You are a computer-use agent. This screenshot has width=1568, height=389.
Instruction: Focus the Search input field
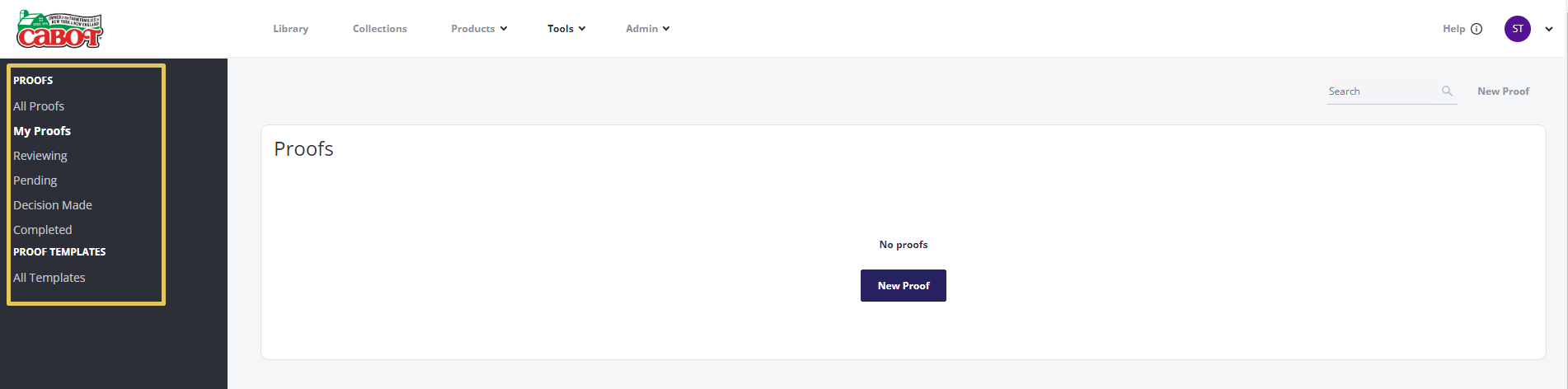tap(1383, 91)
